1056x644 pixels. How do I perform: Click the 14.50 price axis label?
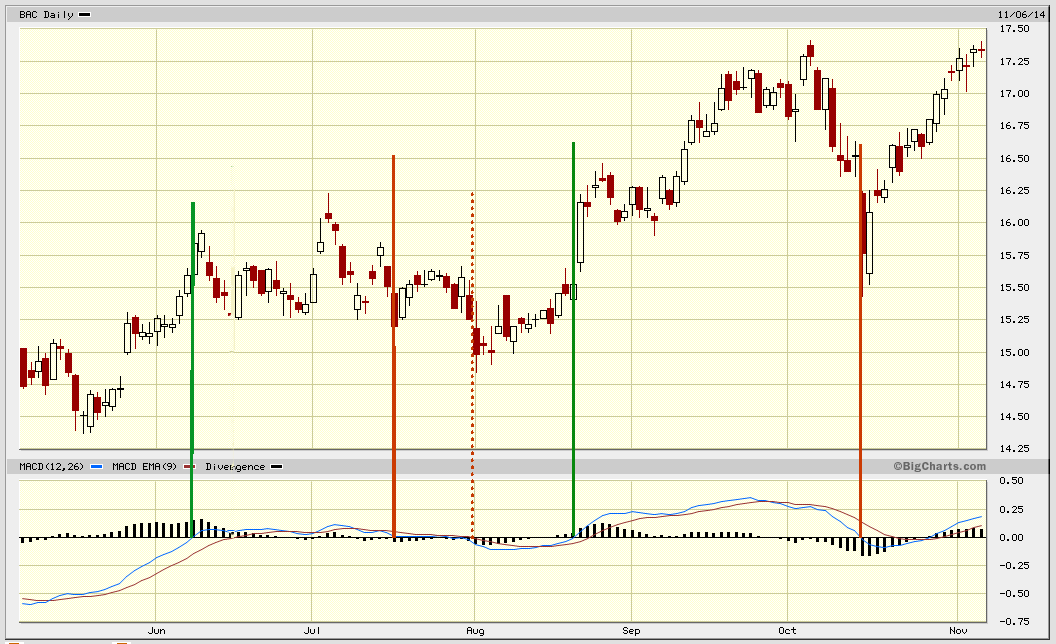[1014, 417]
